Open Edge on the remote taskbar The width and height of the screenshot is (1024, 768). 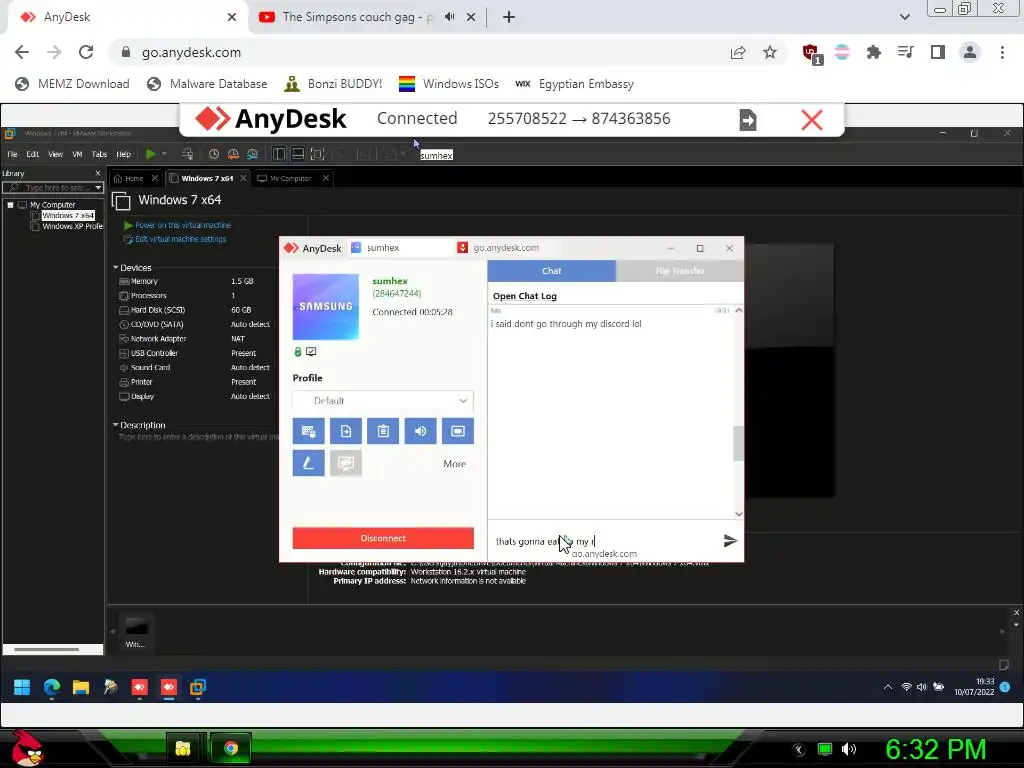pos(52,687)
